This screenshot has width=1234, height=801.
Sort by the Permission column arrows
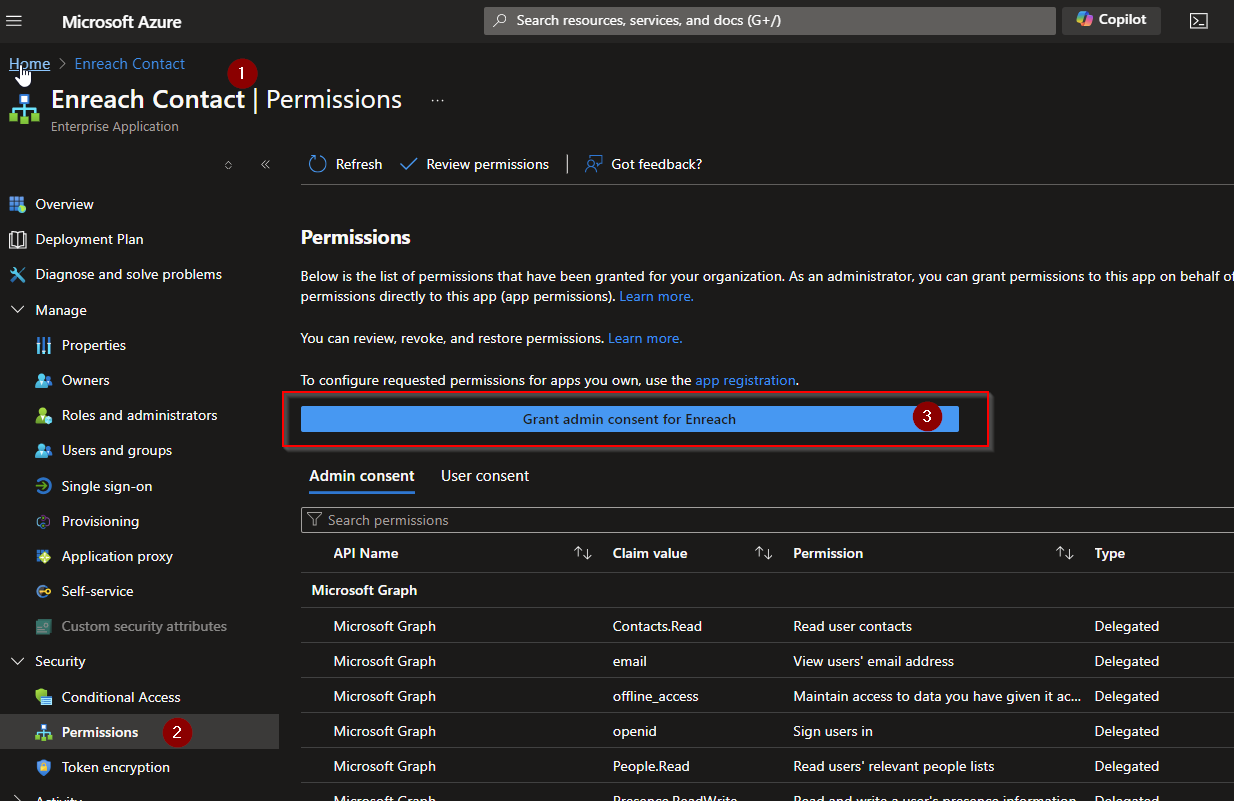coord(1064,553)
